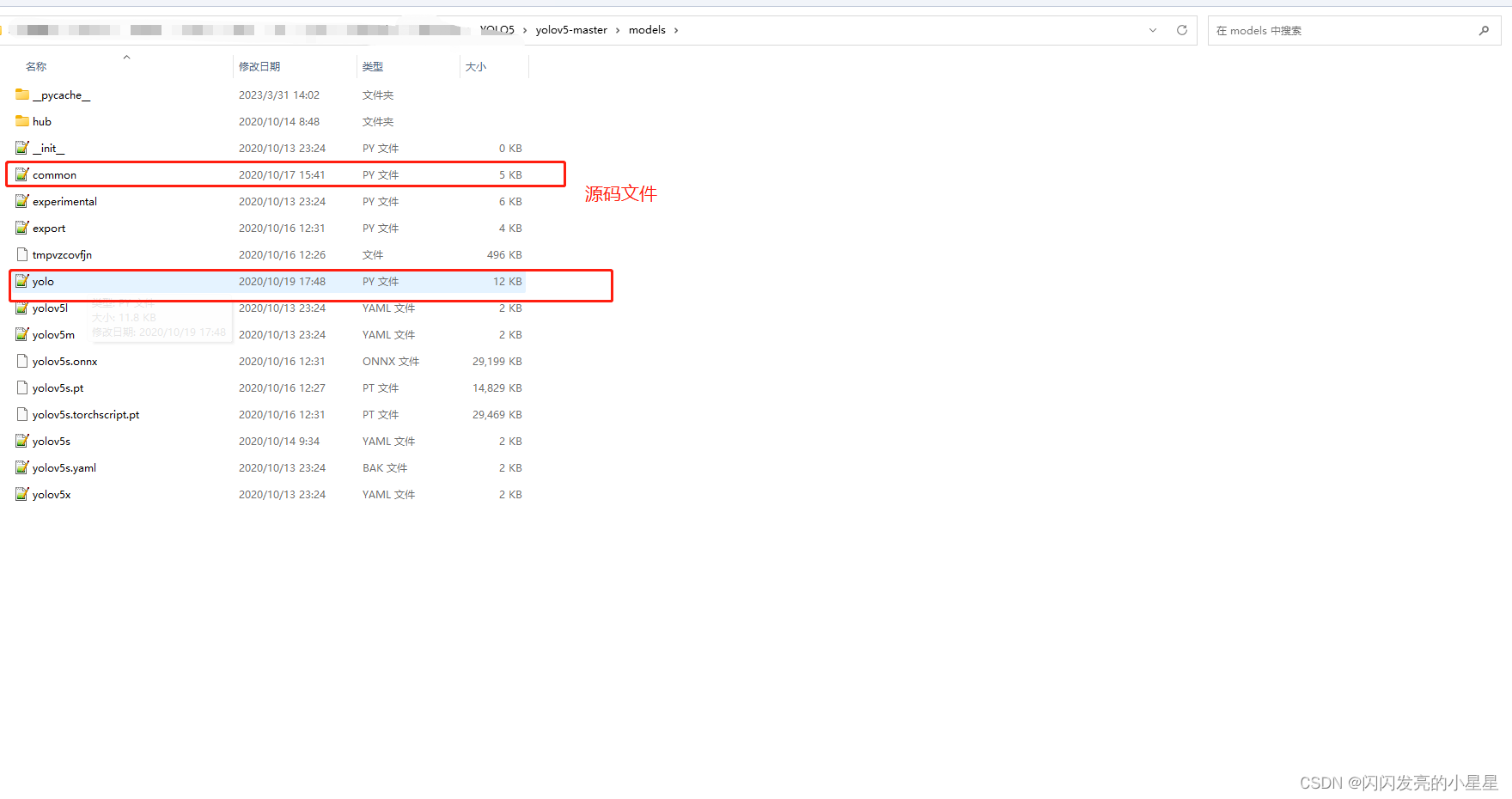Viewport: 1512px width, 799px height.
Task: Select the file name yolov5s.torchscript.pt
Action: coord(86,415)
